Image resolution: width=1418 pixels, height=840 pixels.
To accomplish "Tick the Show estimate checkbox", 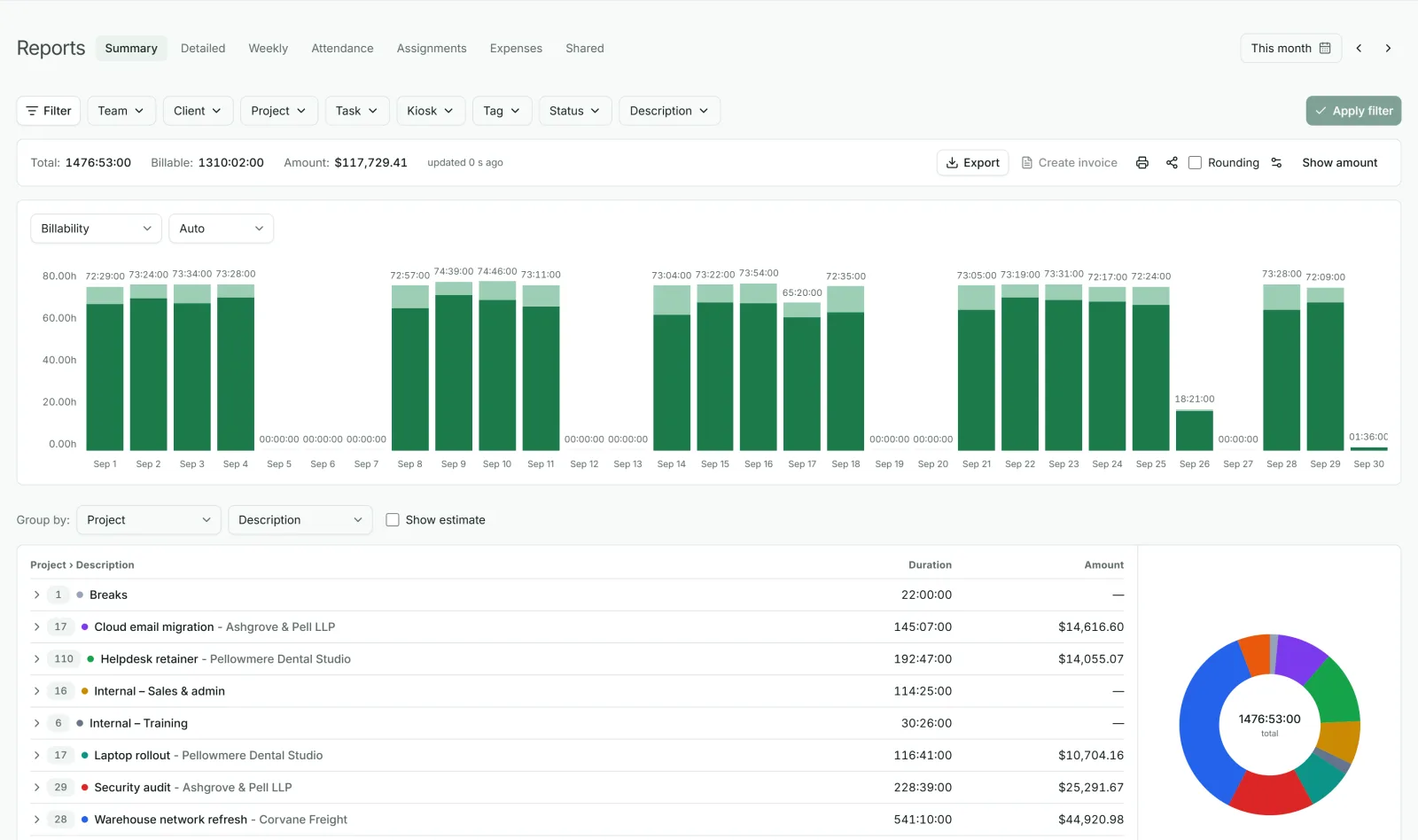I will (x=393, y=520).
